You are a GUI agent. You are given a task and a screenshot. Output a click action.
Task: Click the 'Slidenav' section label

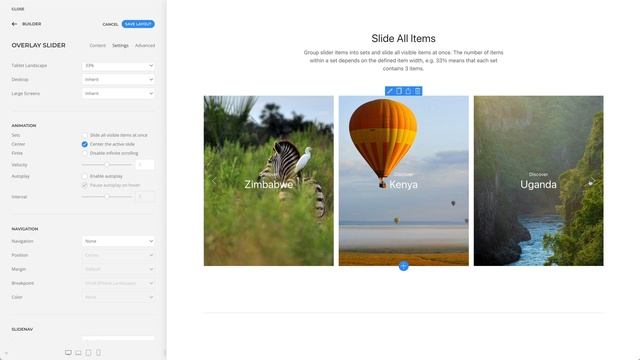point(22,329)
